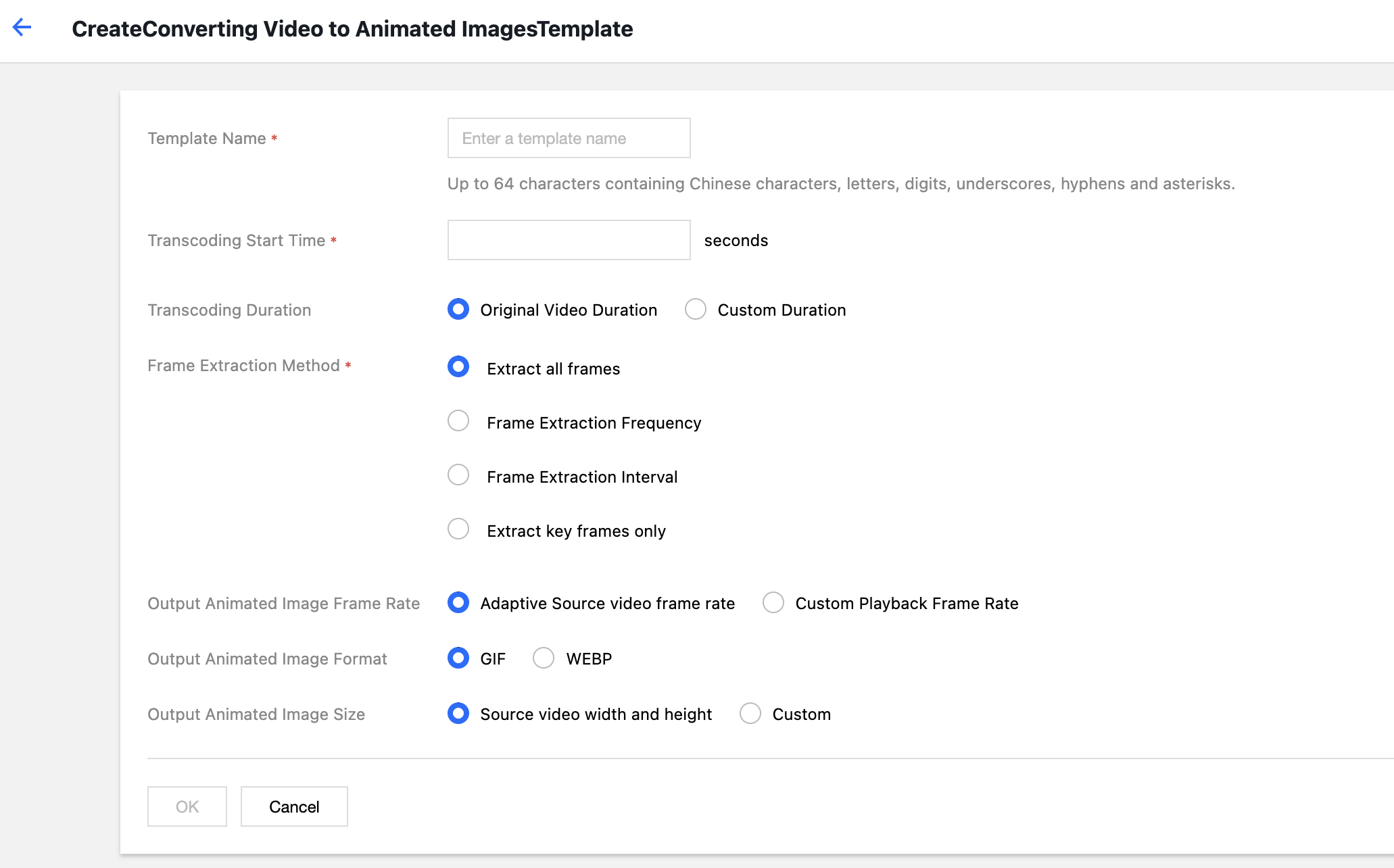Focus the Transcoding Start Time field
The image size is (1394, 868).
[x=569, y=241]
